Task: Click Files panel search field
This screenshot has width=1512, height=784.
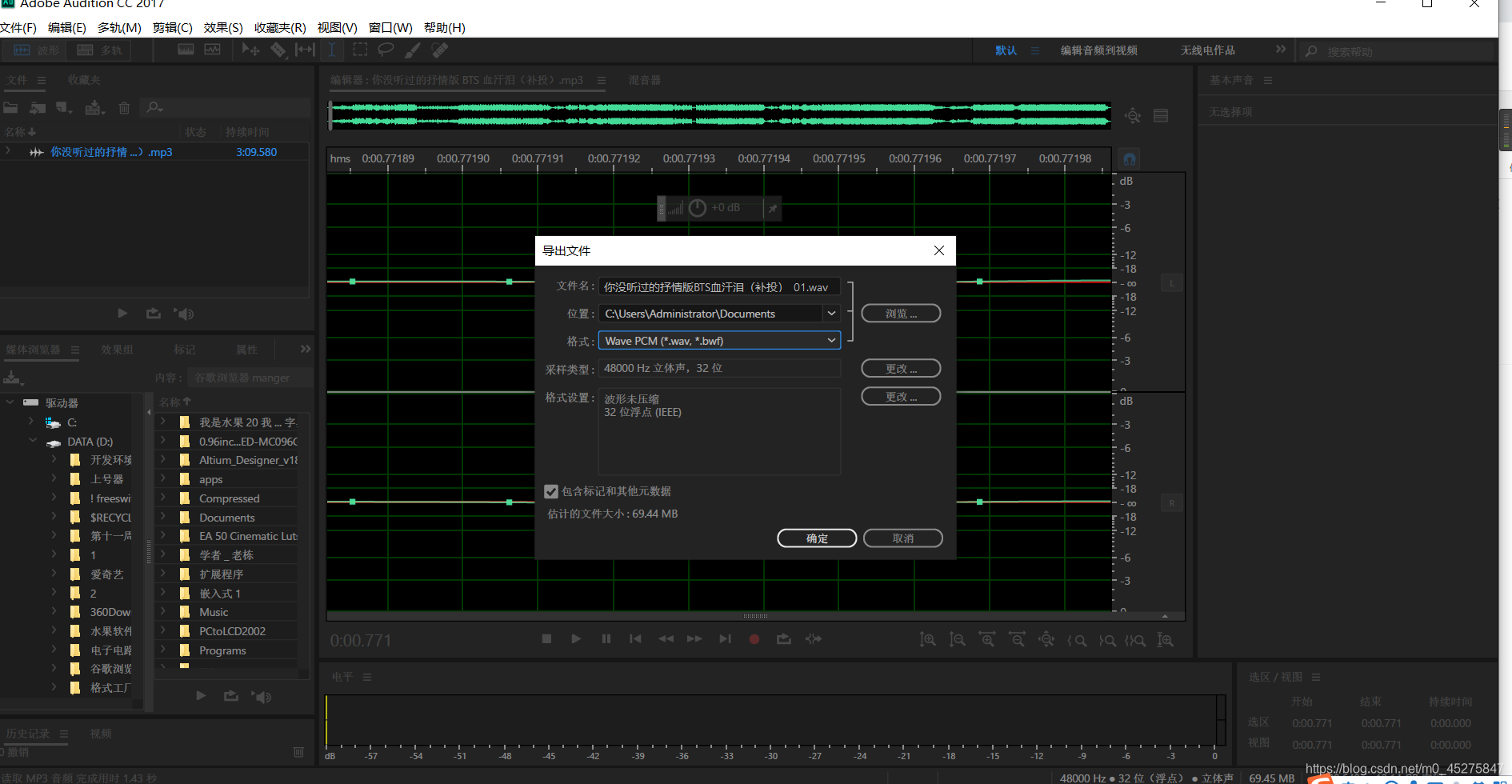Action: [x=226, y=107]
